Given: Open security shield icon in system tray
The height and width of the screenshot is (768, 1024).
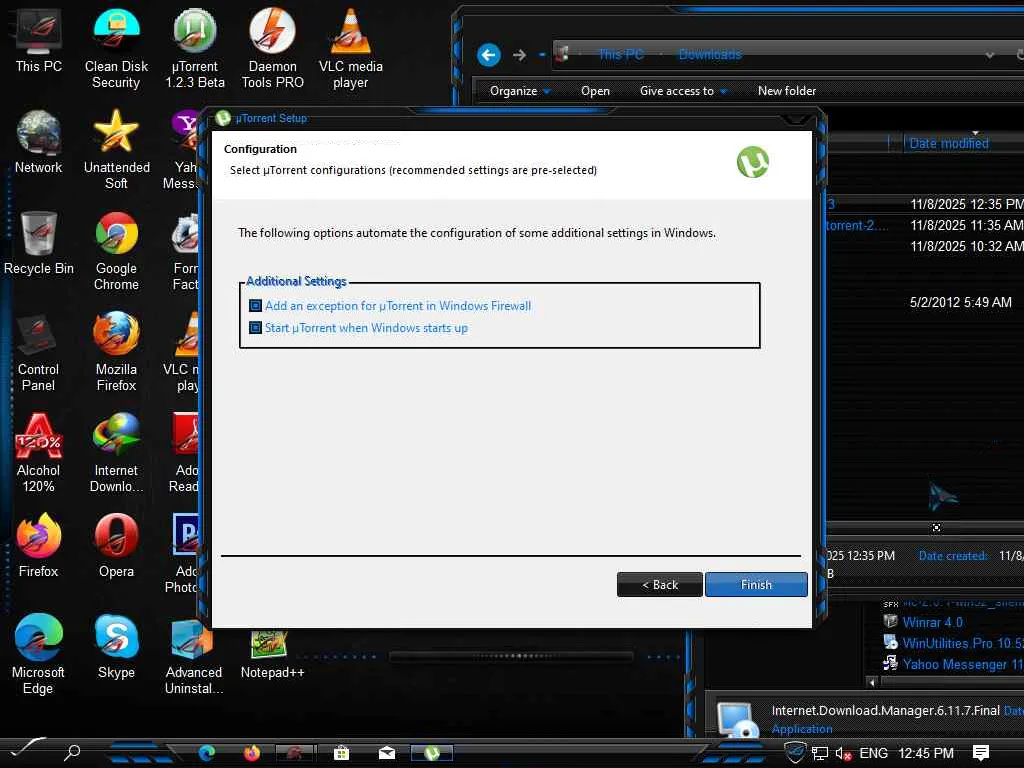Looking at the screenshot, I should [795, 752].
